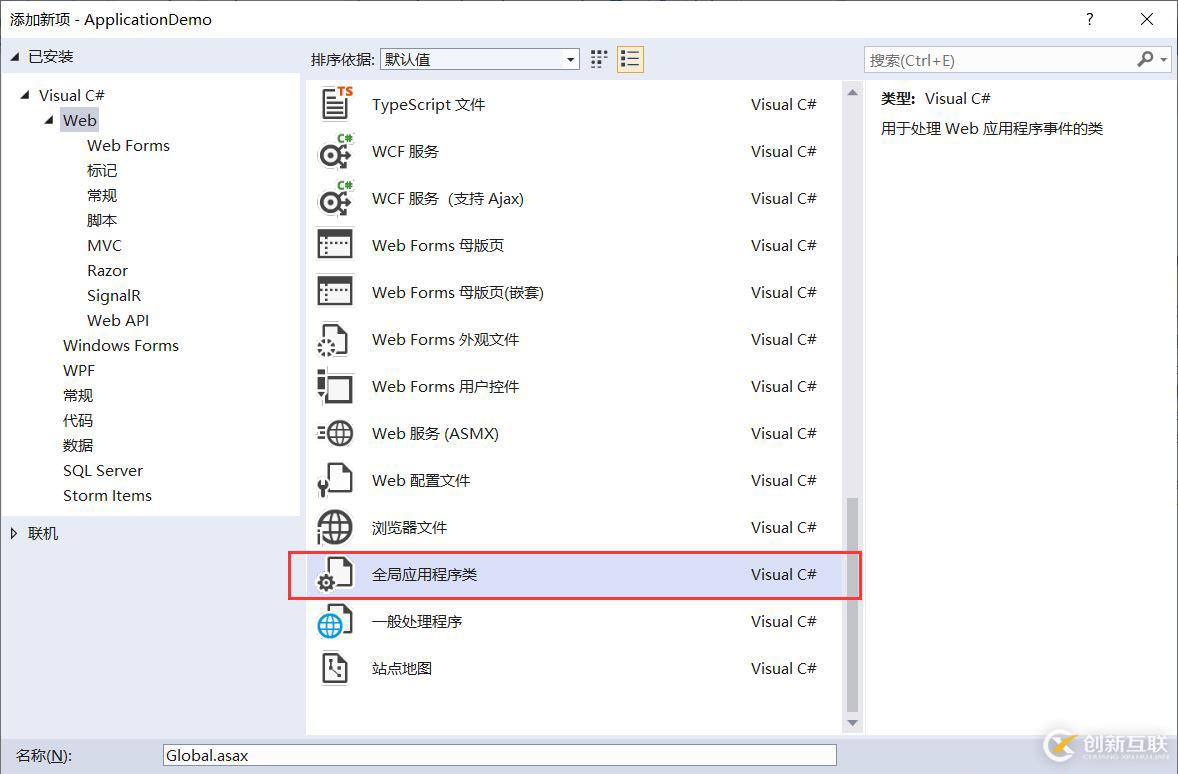
Task: Open the 排序依据 默认值 dropdown
Action: point(571,59)
